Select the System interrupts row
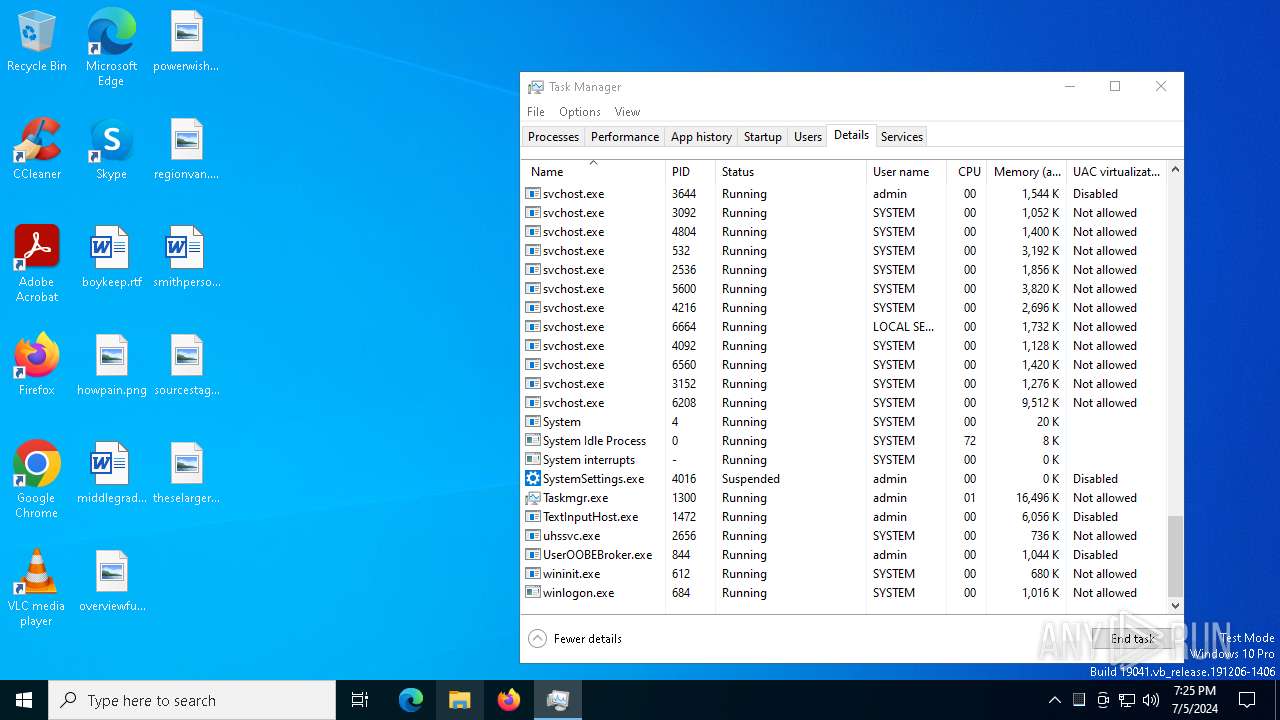 844,460
